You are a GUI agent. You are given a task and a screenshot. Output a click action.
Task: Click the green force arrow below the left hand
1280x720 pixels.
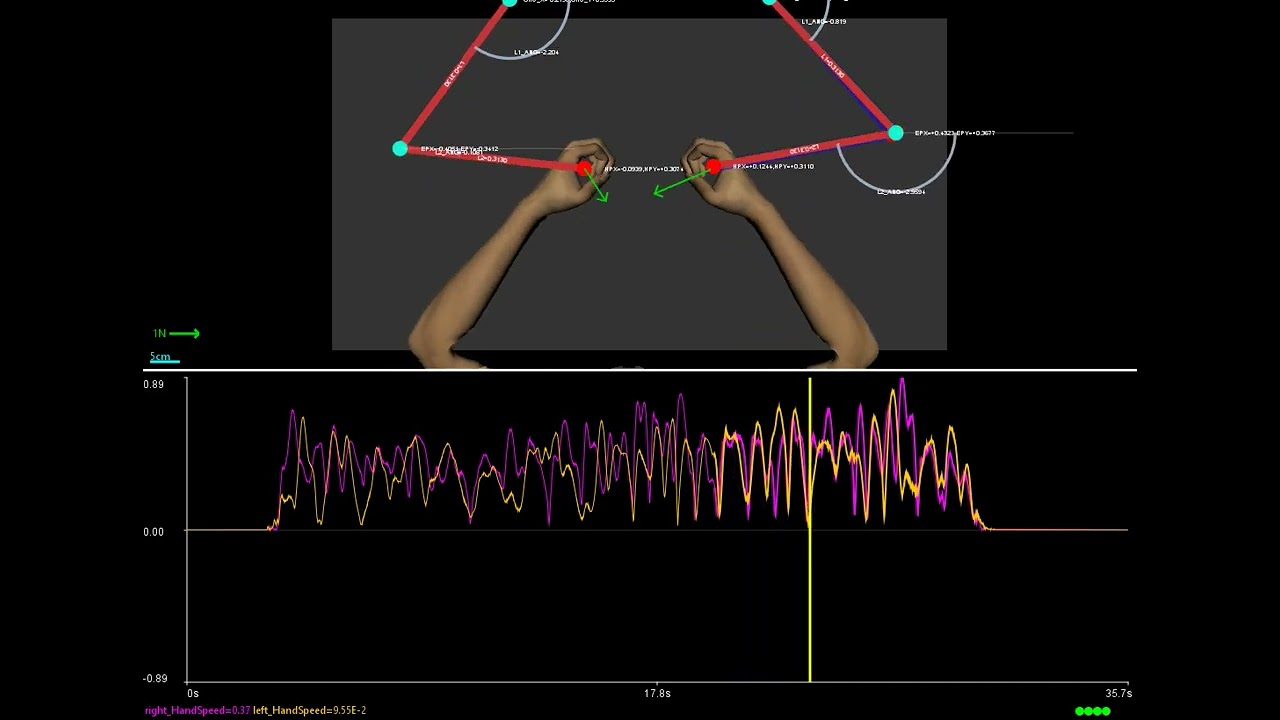pos(597,186)
